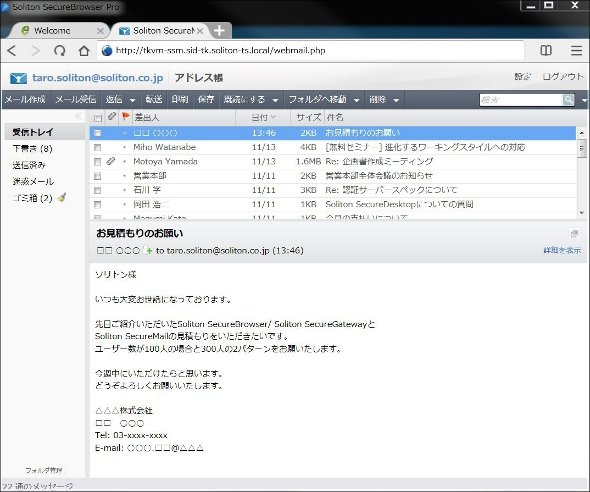The width and height of the screenshot is (590, 492).
Task: Click 詳細を表示 link
Action: click(562, 250)
